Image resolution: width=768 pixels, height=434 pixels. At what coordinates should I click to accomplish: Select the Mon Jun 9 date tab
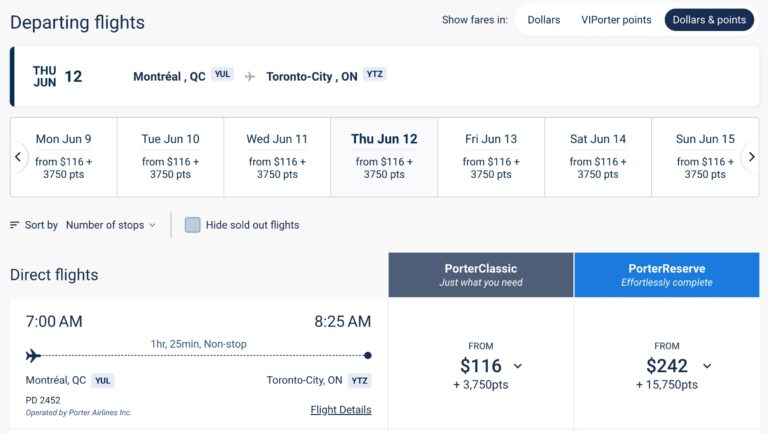[x=64, y=157]
